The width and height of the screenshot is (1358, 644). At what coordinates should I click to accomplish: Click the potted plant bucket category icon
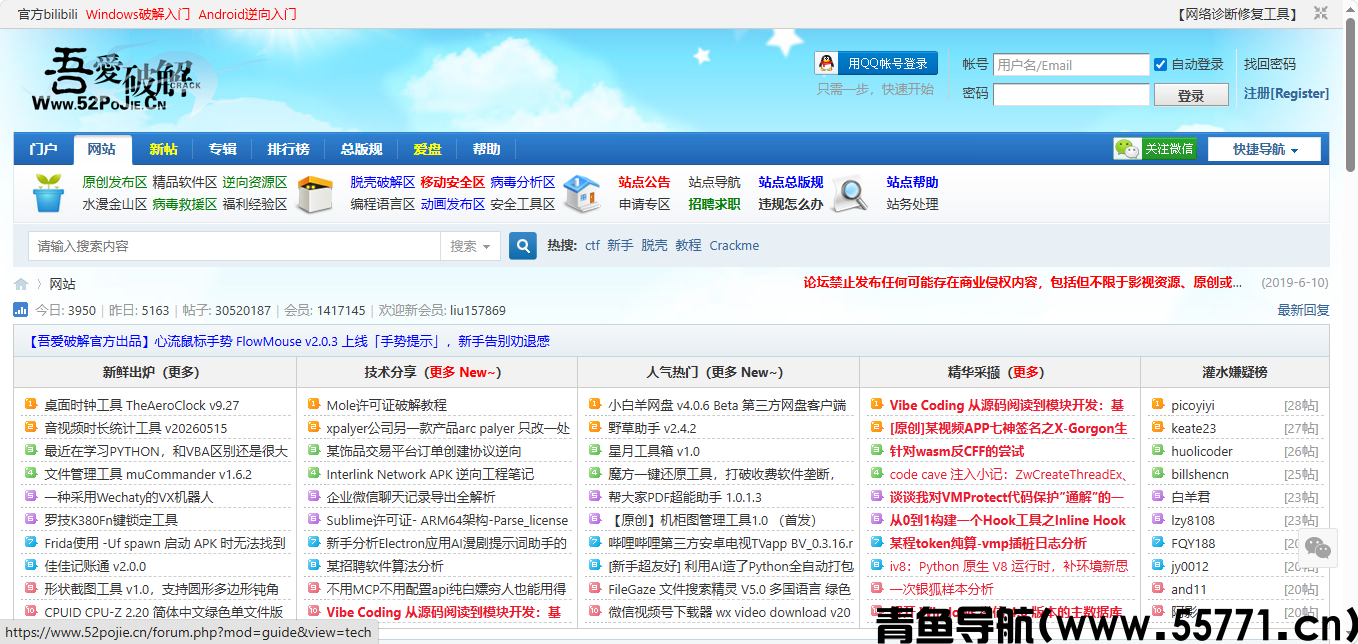(47, 193)
